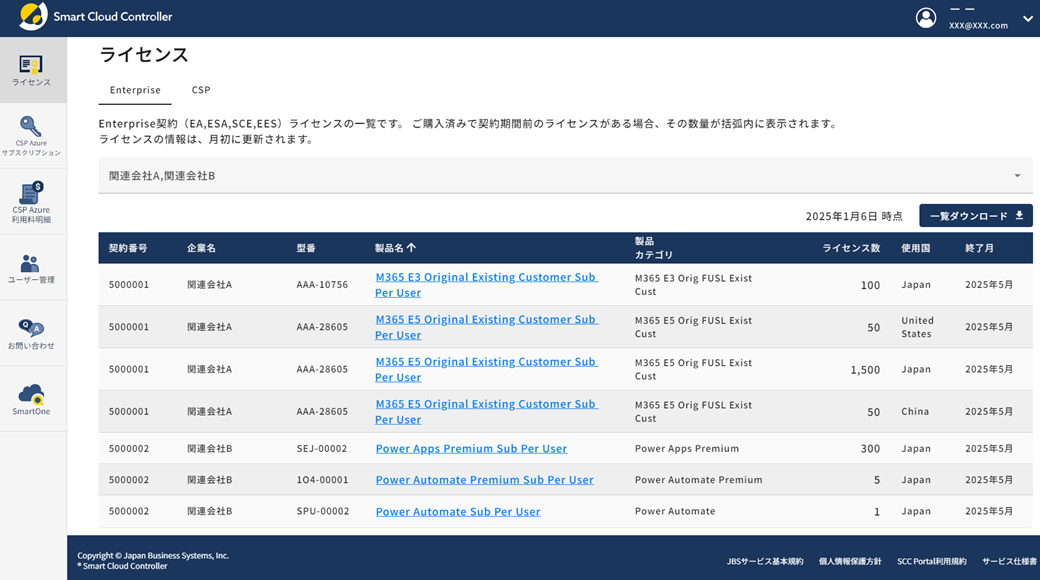This screenshot has width=1040, height=580.
Task: Click license count 100 in the E3 row
Action: coord(870,285)
